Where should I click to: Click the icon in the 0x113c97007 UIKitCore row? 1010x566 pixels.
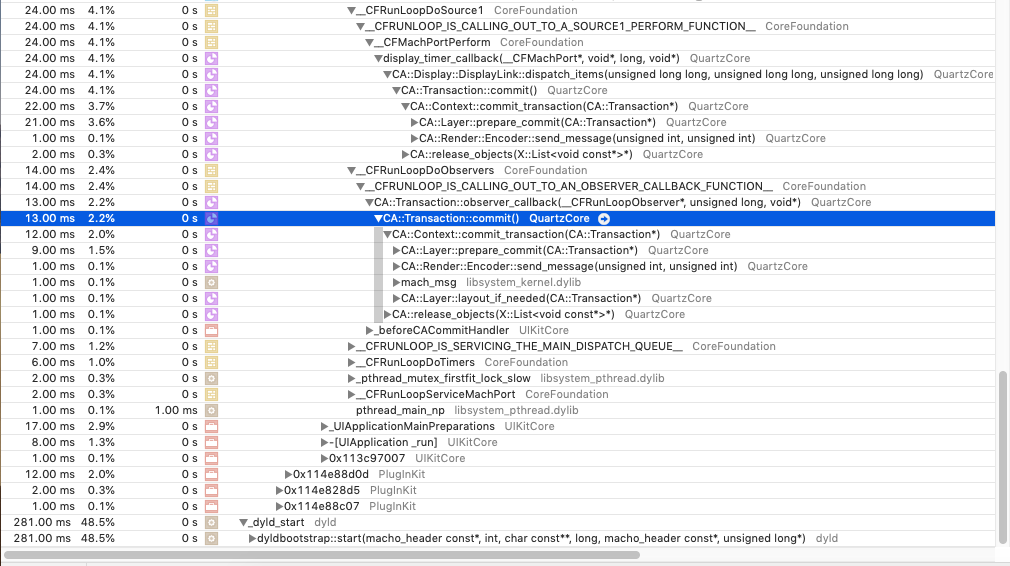(211, 458)
